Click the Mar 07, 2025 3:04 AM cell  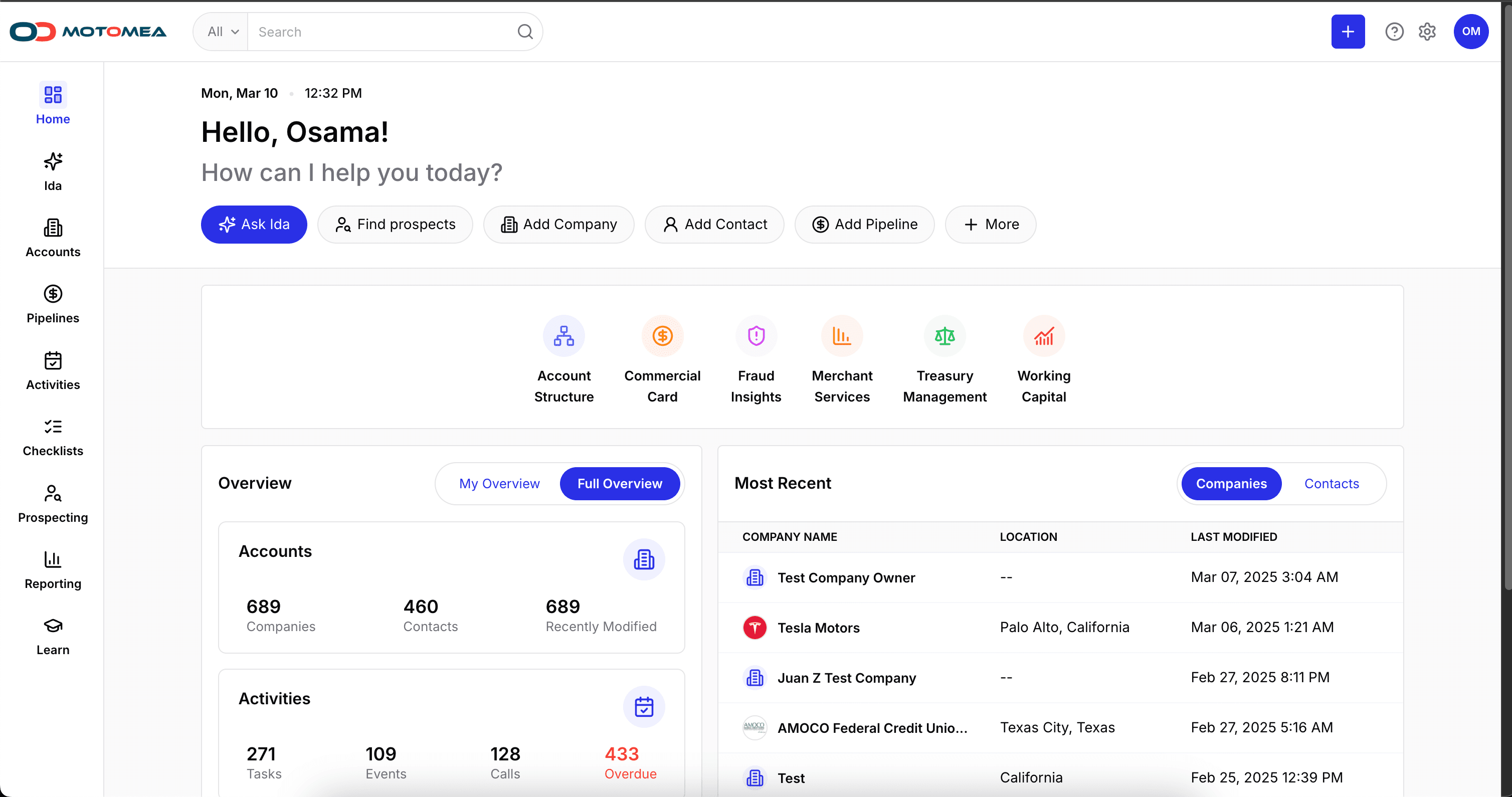(x=1264, y=577)
